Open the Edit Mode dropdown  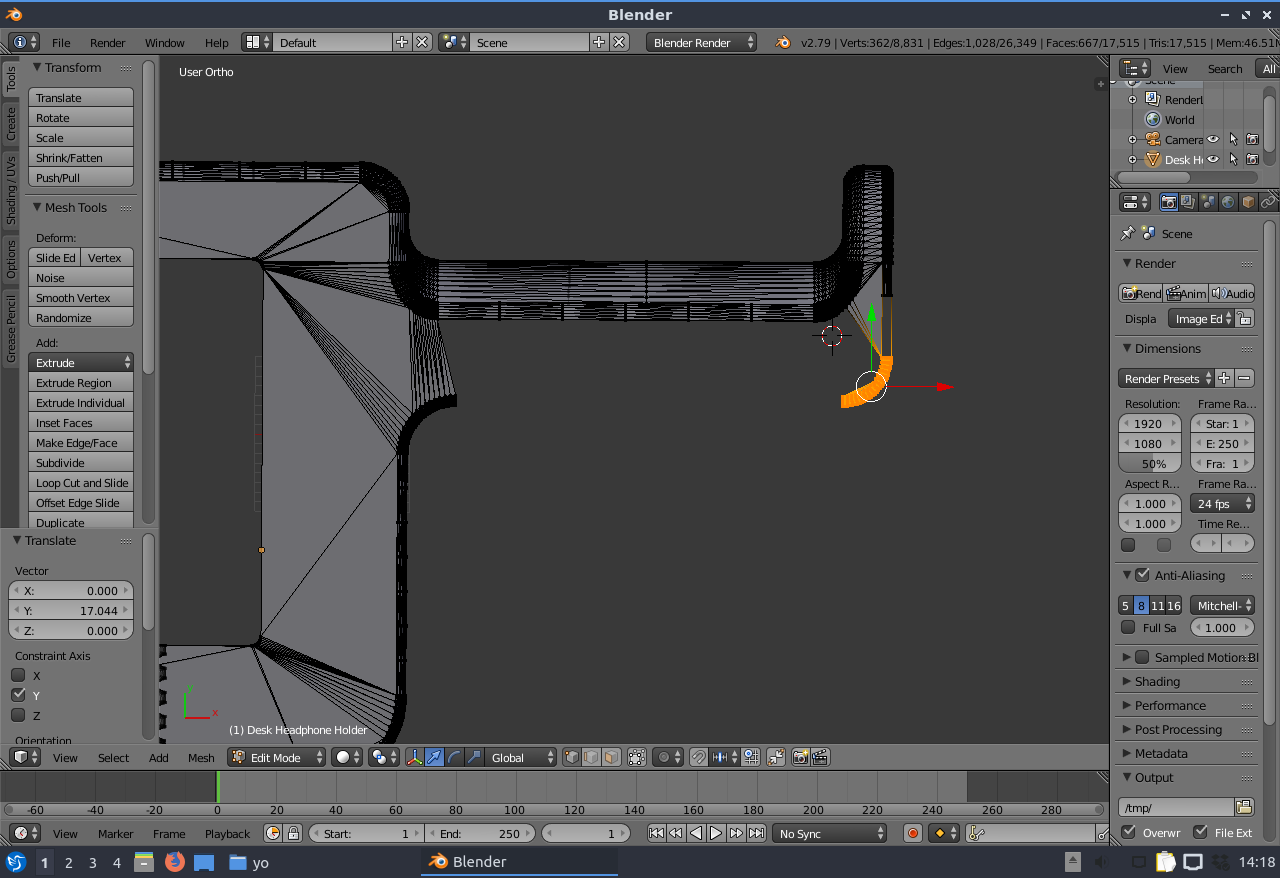pyautogui.click(x=276, y=758)
